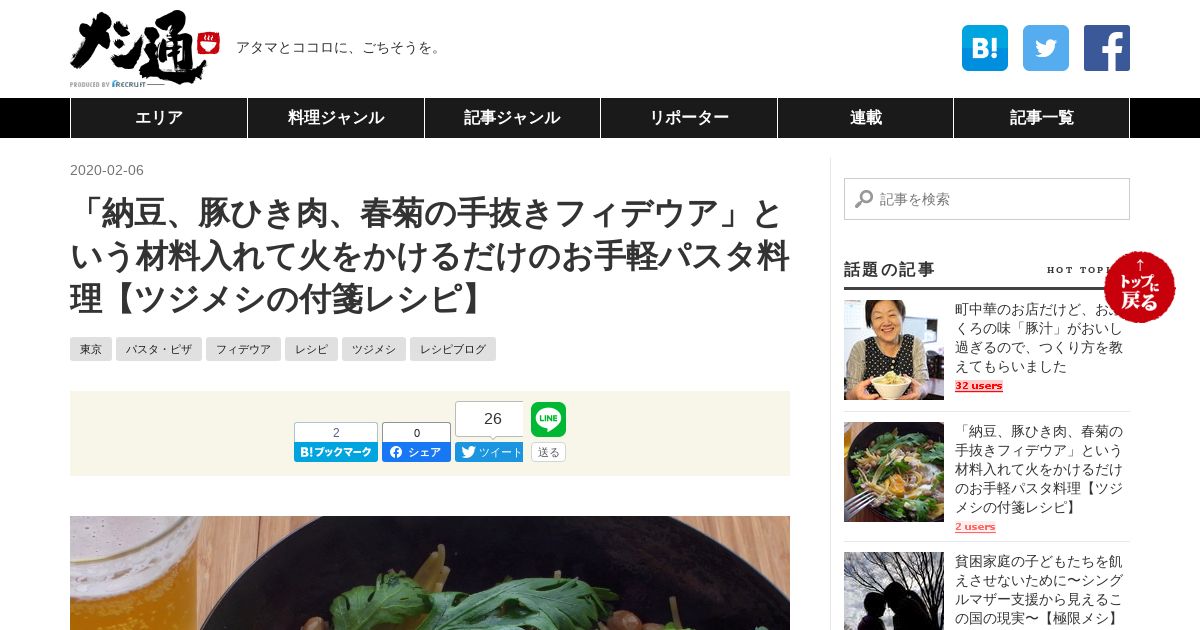Share via the green LINE icon
Viewport: 1200px width, 630px height.
point(548,419)
